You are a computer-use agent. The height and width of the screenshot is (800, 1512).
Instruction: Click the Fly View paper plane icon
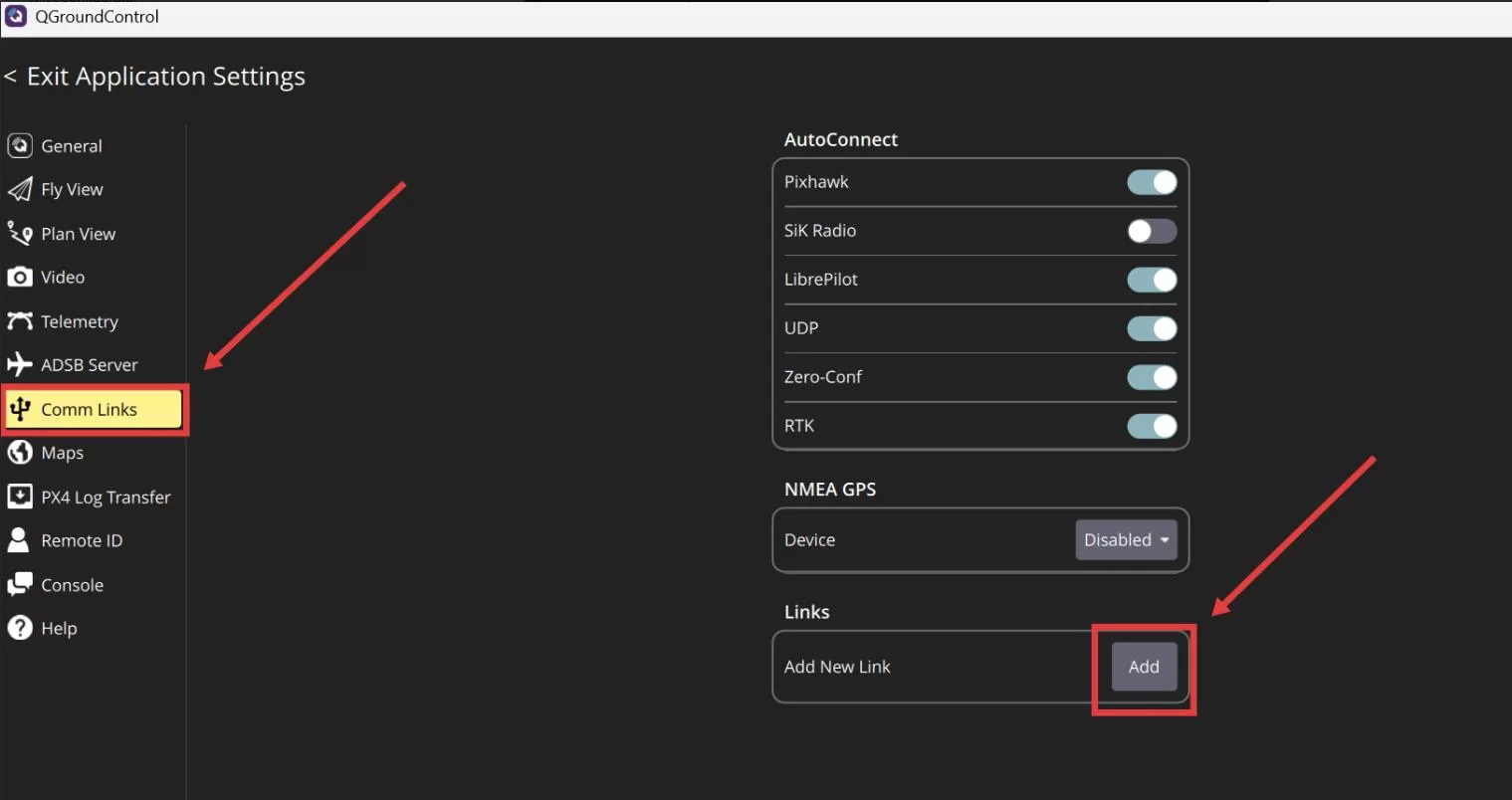click(20, 189)
